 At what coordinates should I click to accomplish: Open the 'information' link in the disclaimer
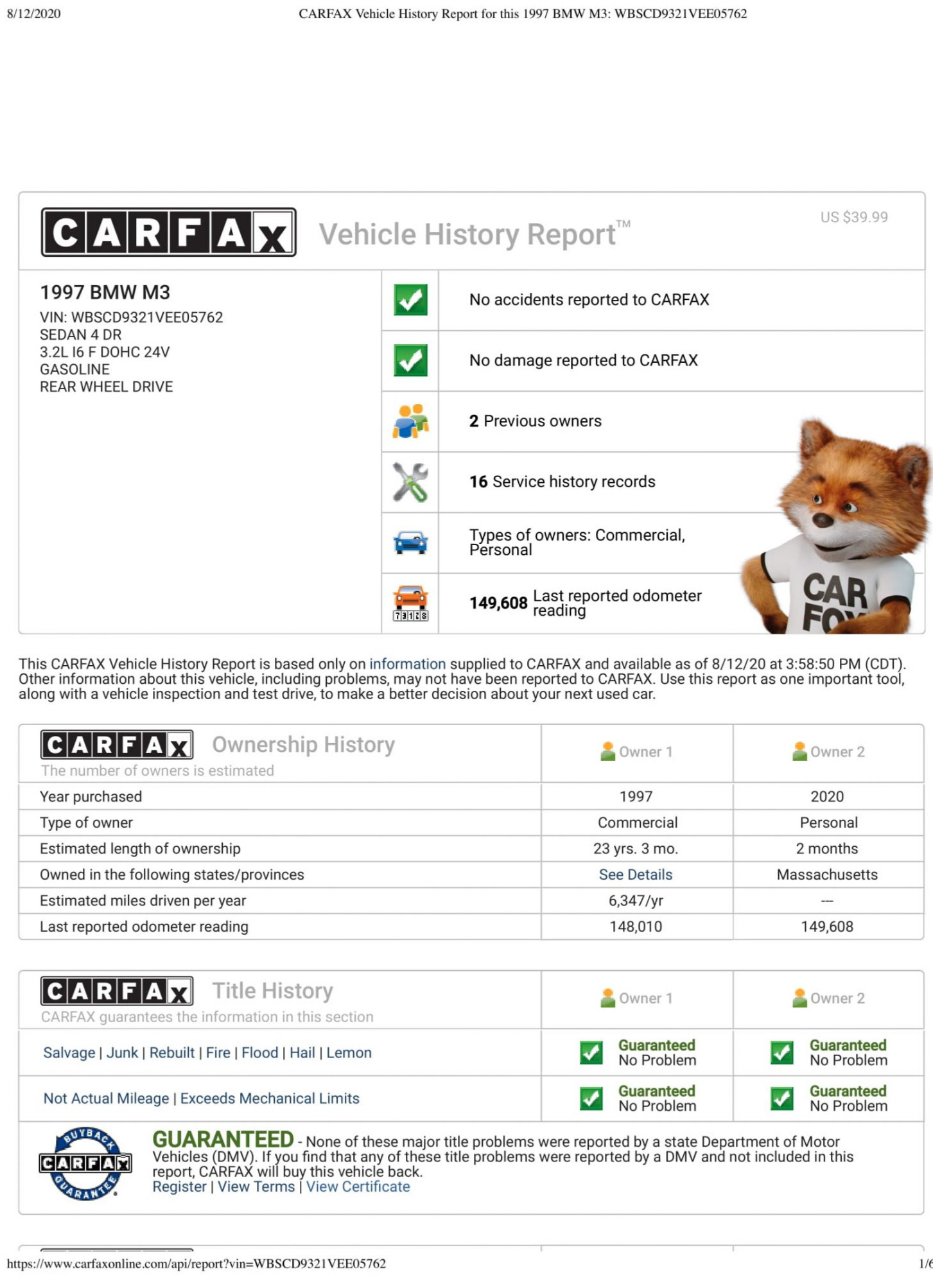click(407, 664)
